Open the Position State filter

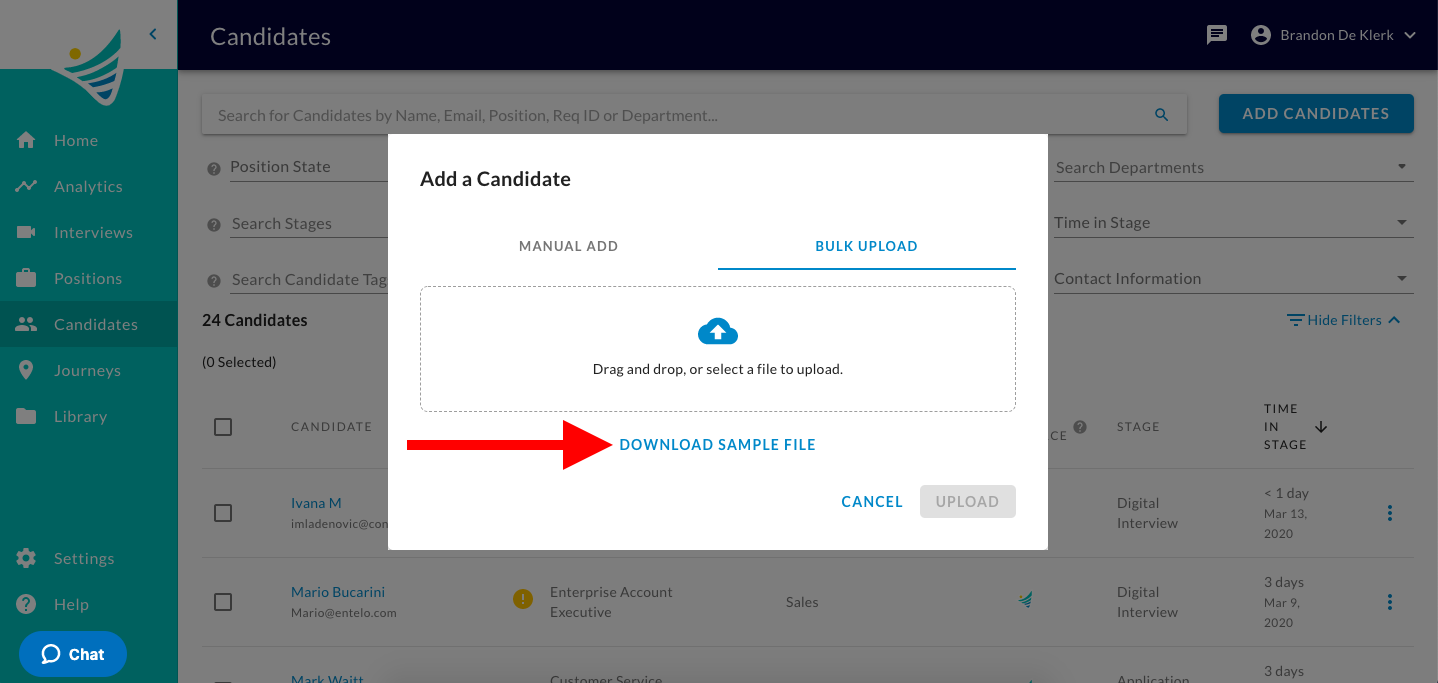click(309, 167)
